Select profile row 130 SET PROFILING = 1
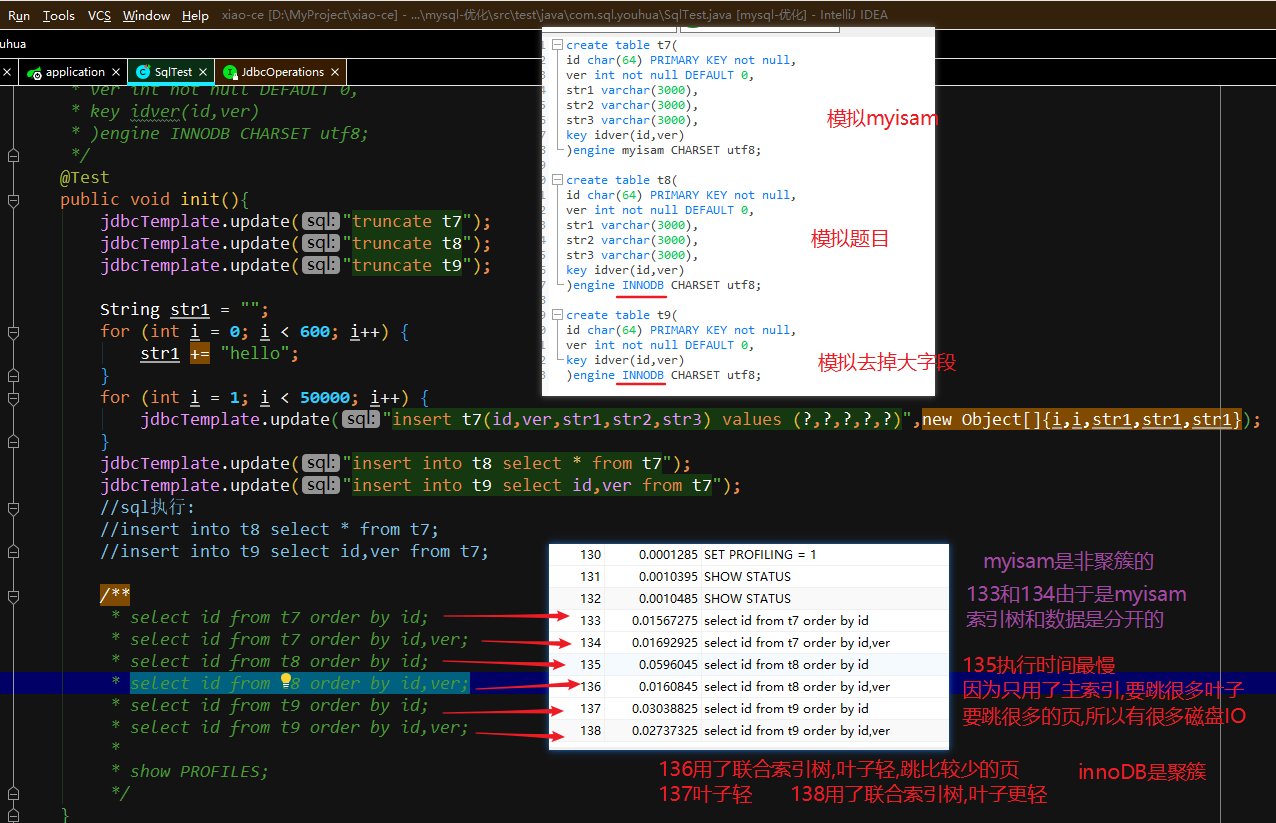The image size is (1276, 823). click(x=749, y=554)
